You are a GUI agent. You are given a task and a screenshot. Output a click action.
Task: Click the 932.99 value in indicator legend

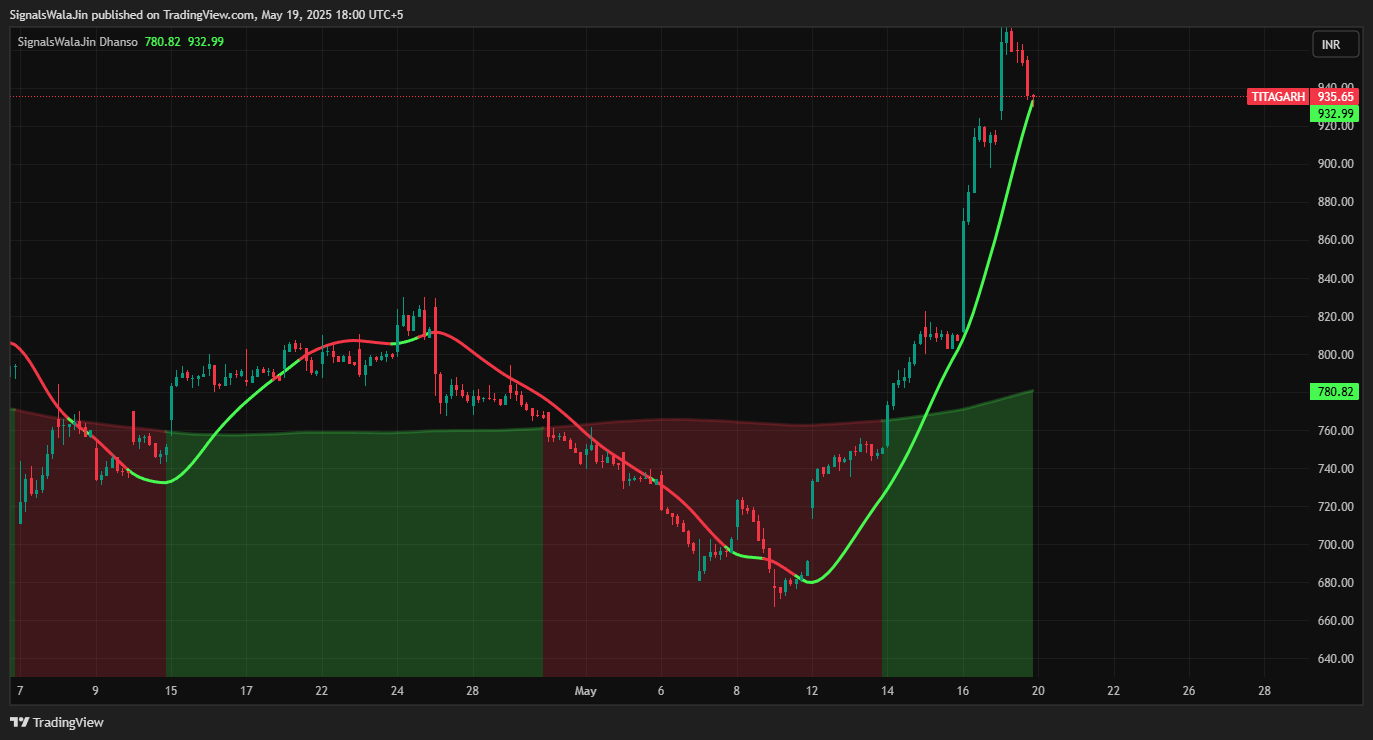click(206, 41)
